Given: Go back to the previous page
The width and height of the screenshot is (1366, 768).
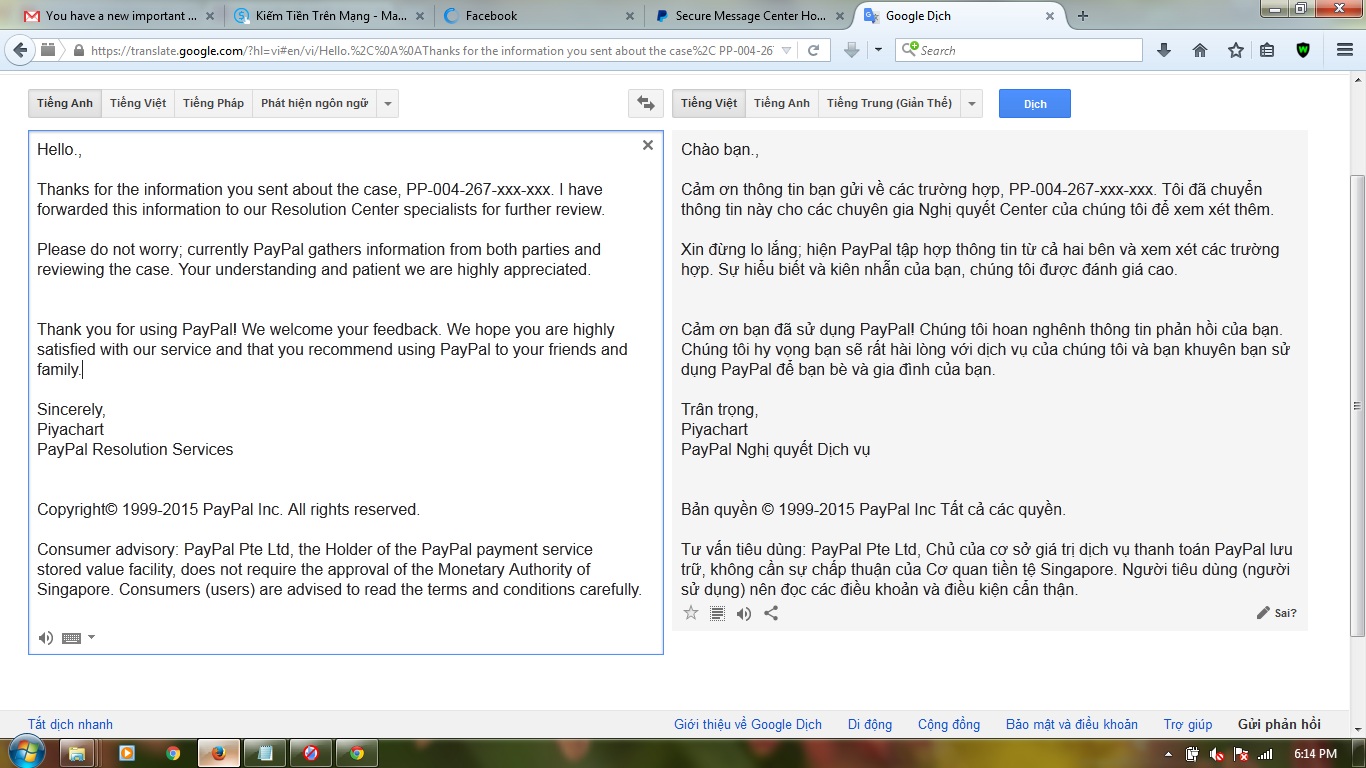Looking at the screenshot, I should (19, 50).
